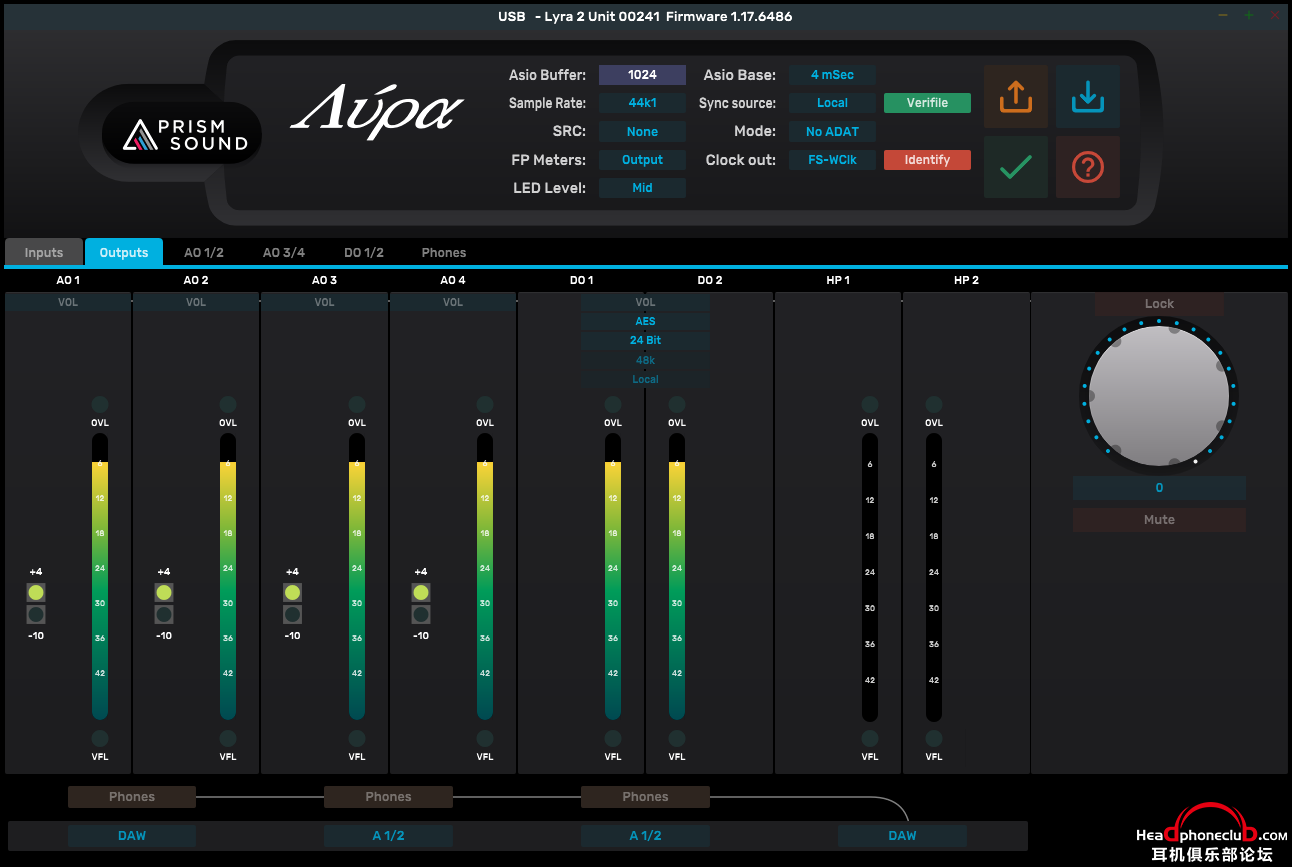Set AO 2 level to +4
Image resolution: width=1292 pixels, height=867 pixels.
(164, 592)
